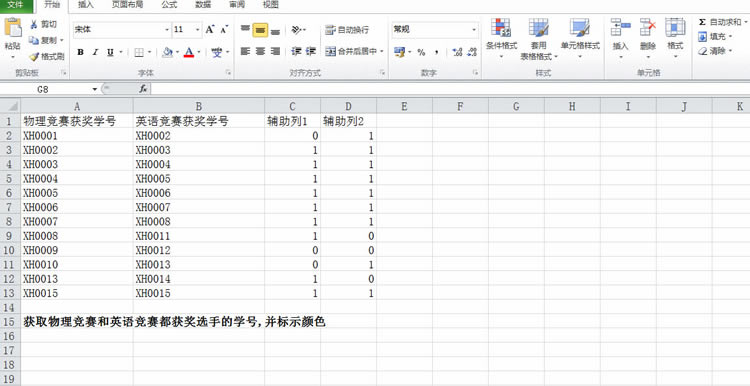Screen dimensions: 750x386
Task: Apply the fill color bucket
Action: pyautogui.click(x=167, y=52)
